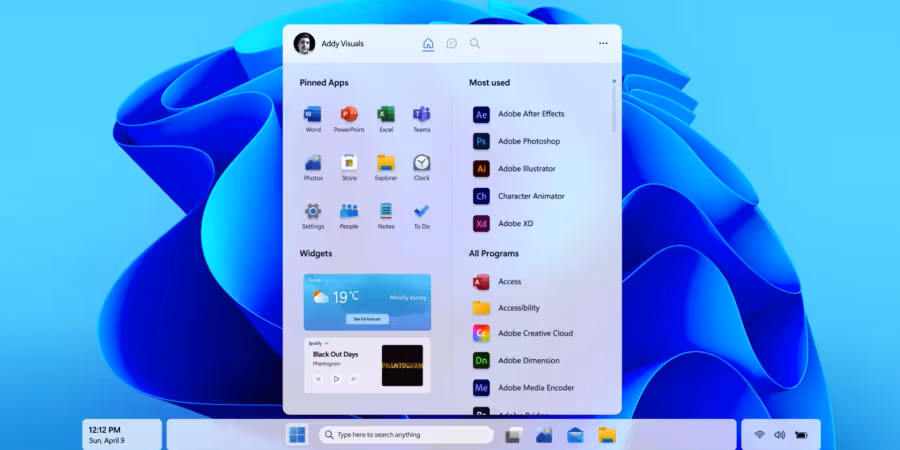Click the Phantogram artist name
The width and height of the screenshot is (900, 450).
[327, 364]
